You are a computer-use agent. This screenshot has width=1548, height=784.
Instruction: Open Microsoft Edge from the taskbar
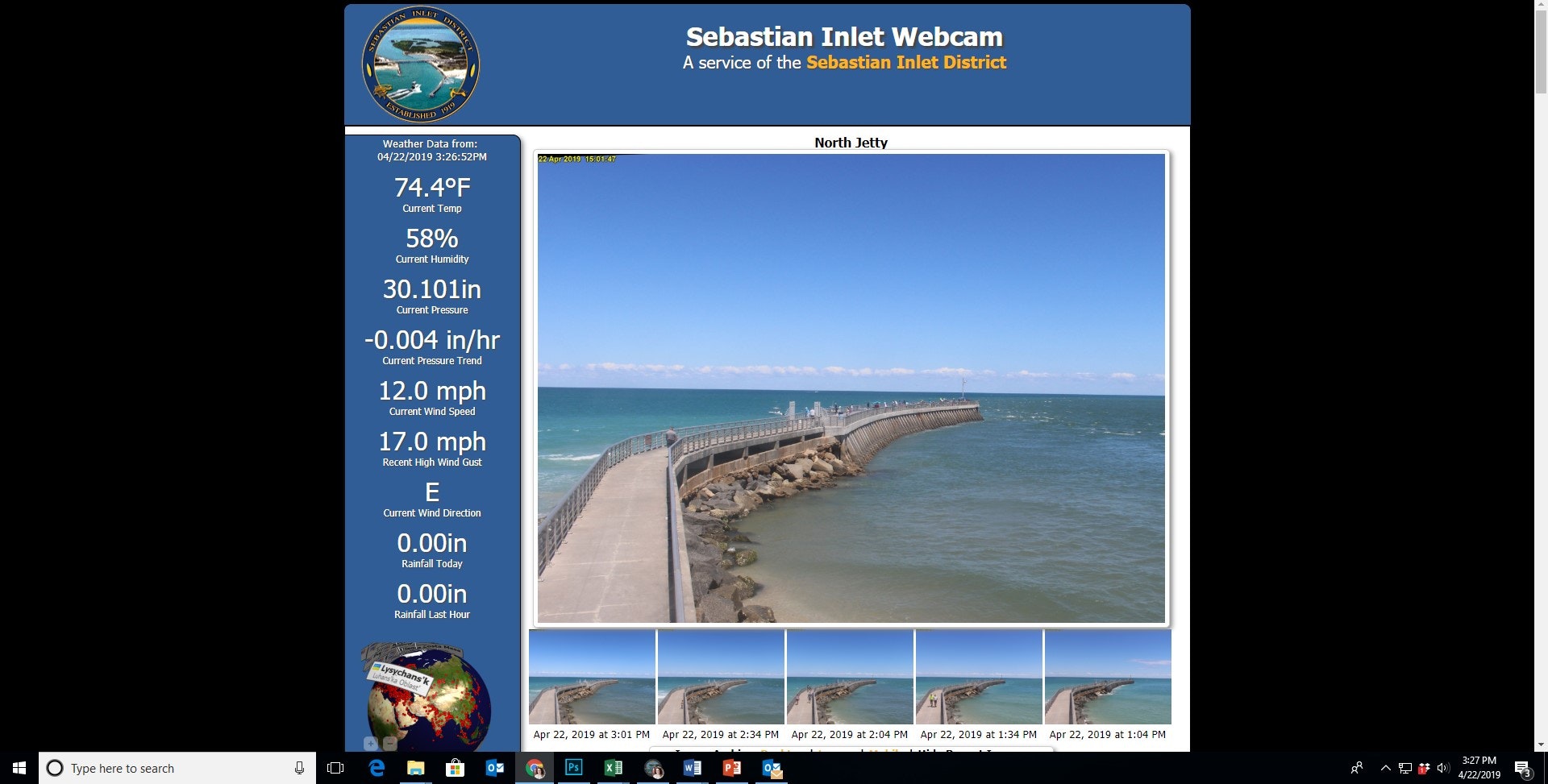pyautogui.click(x=376, y=768)
